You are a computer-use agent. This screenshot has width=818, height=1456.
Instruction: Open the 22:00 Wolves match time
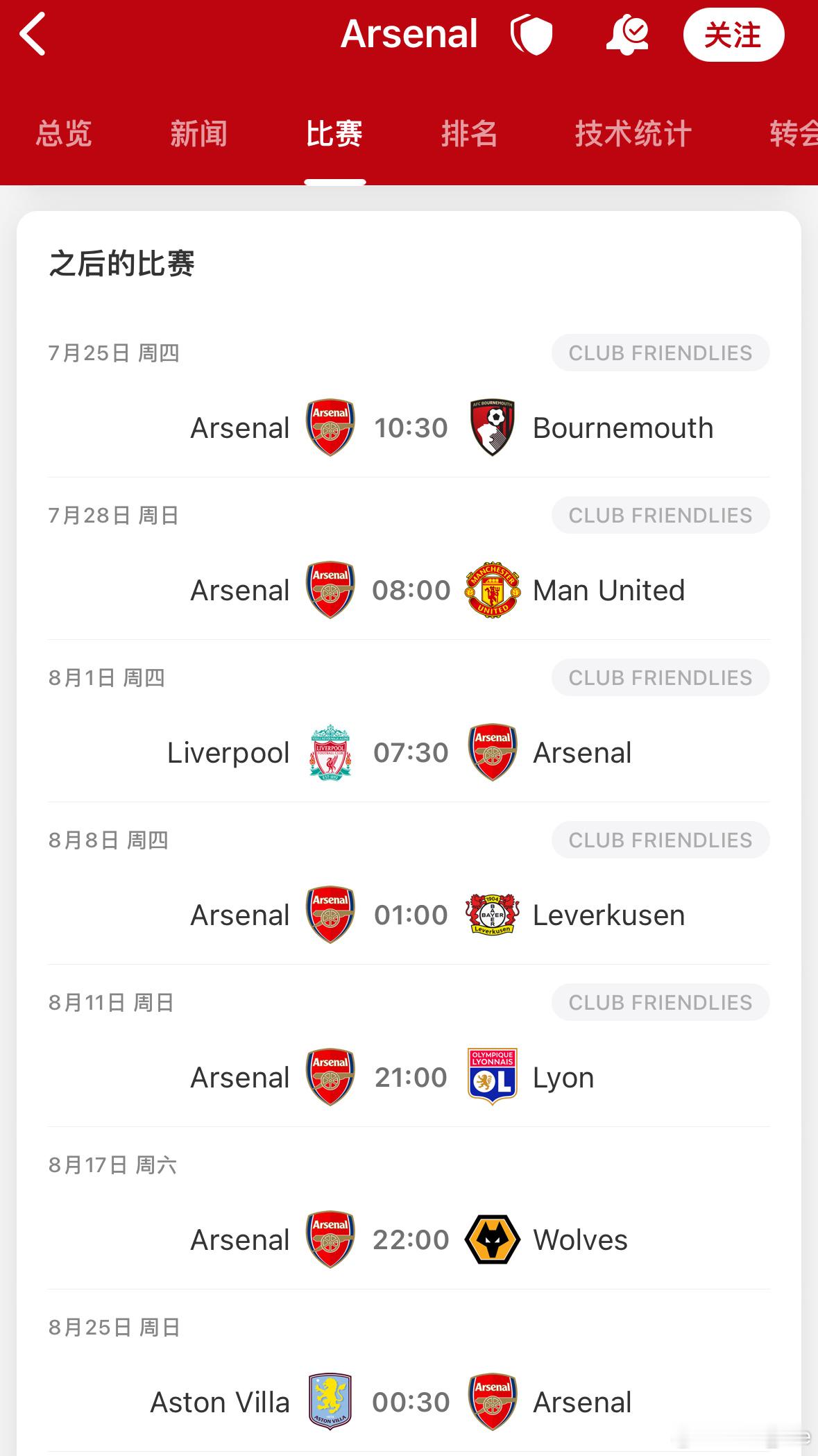coord(411,1240)
